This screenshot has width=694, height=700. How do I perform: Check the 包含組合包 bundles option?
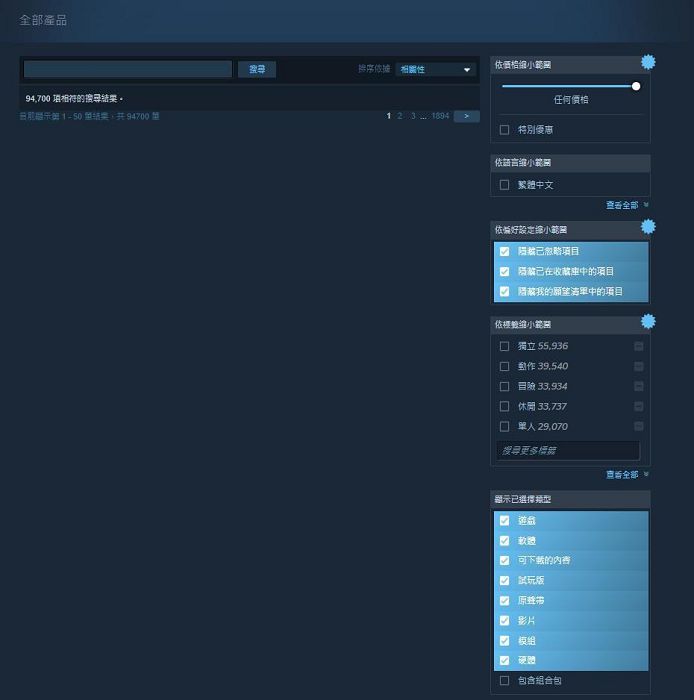(504, 680)
